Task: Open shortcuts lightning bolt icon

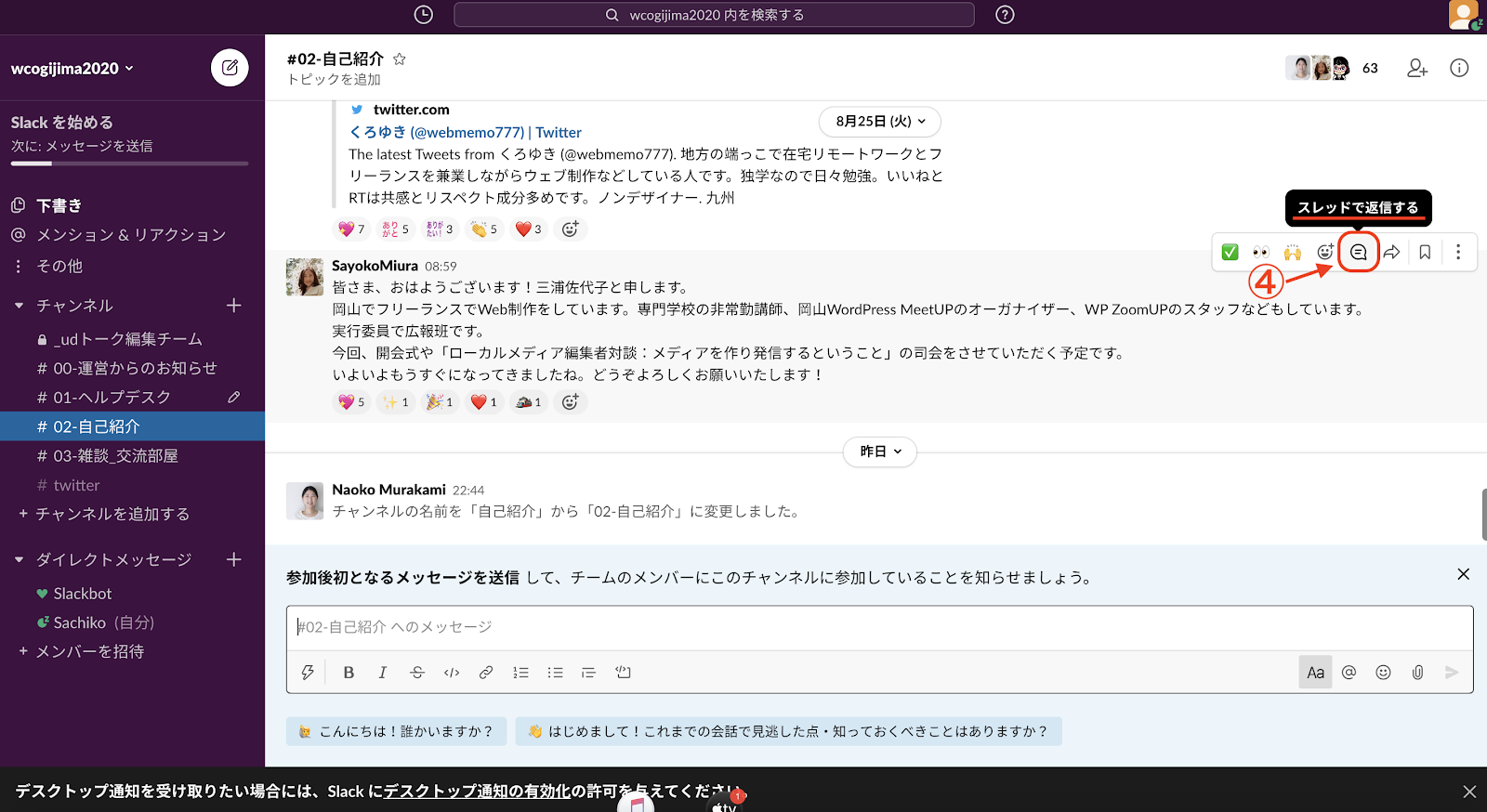Action: [x=308, y=672]
